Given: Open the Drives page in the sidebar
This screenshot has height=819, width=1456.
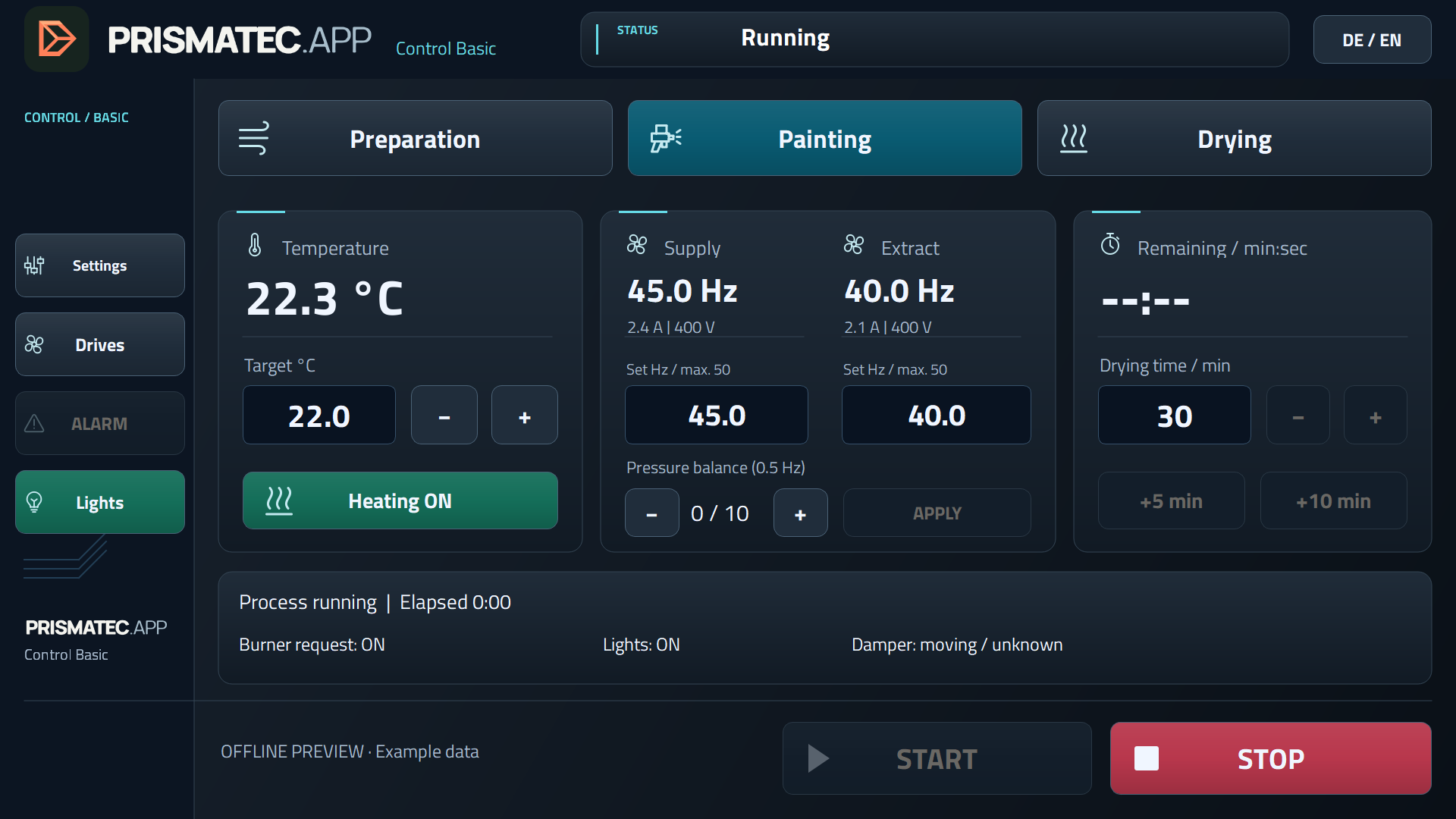Looking at the screenshot, I should click(100, 344).
